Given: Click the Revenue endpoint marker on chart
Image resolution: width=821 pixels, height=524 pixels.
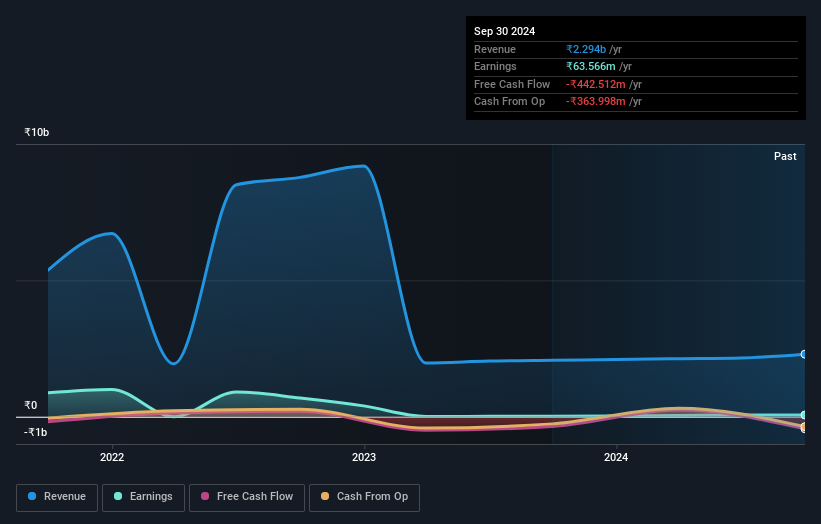Looking at the screenshot, I should coord(803,354).
